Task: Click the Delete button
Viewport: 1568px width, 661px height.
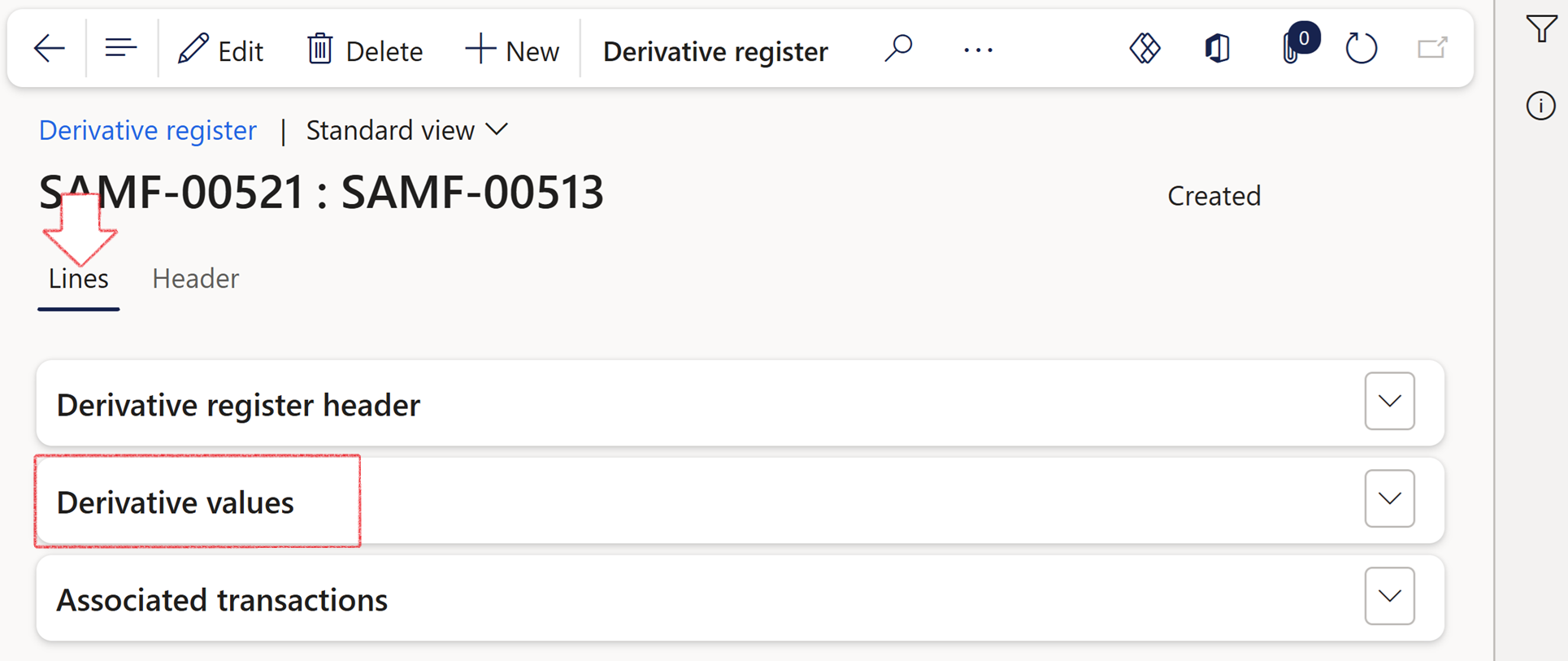Action: click(x=365, y=51)
